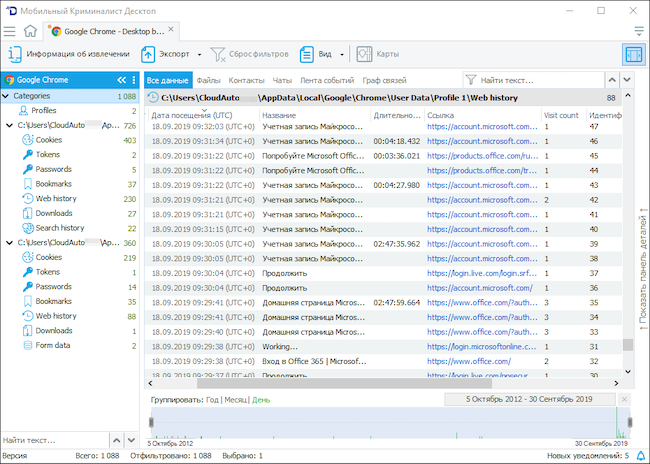Open the hamburger main menu
The height and width of the screenshot is (464, 650).
tap(10, 32)
